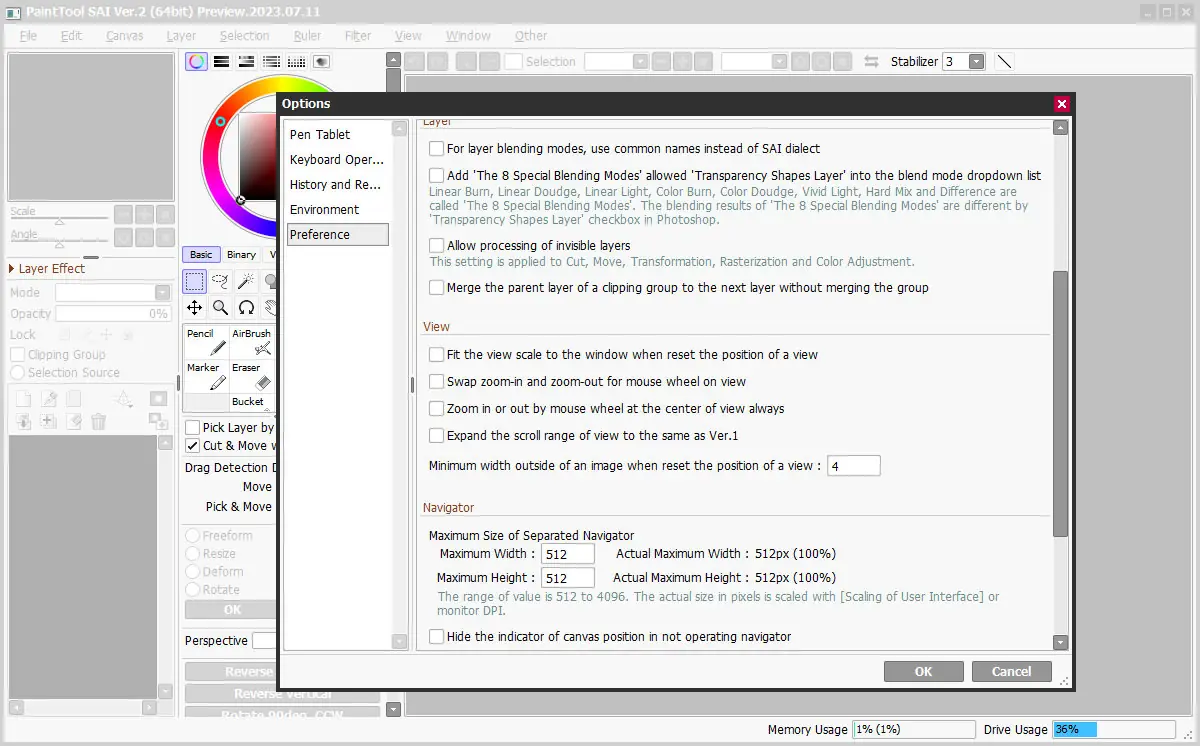The width and height of the screenshot is (1200, 746).
Task: Show the HSV slider panel icon
Action: [x=246, y=62]
